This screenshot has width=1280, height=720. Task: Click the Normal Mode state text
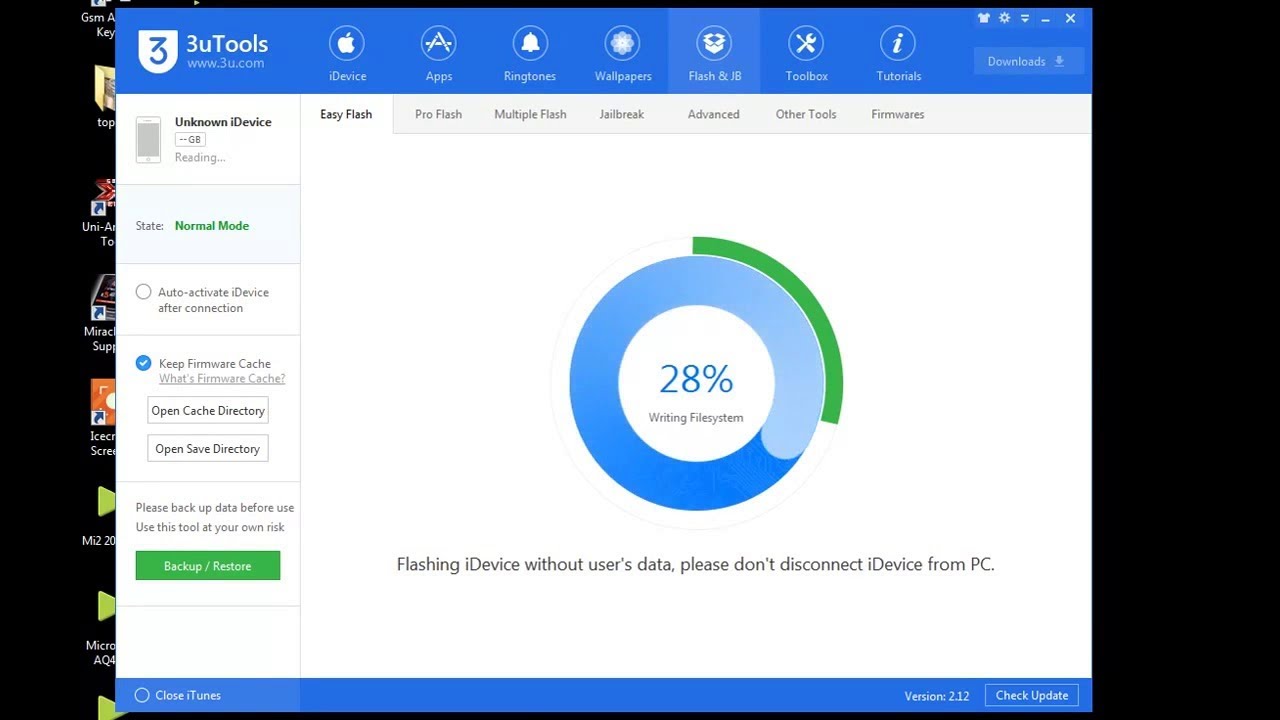pos(212,226)
